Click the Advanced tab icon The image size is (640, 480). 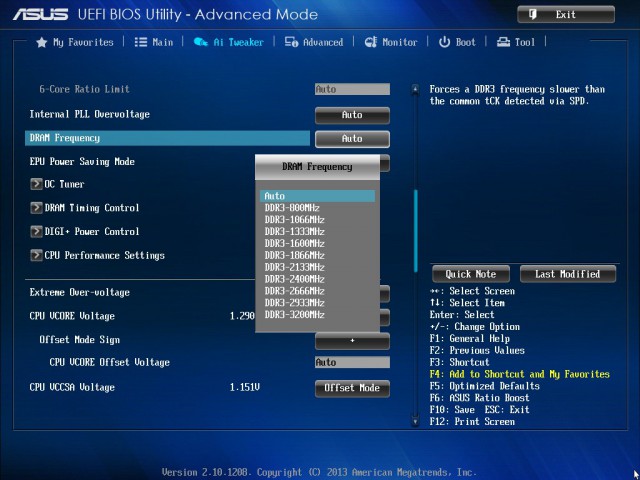(x=291, y=42)
